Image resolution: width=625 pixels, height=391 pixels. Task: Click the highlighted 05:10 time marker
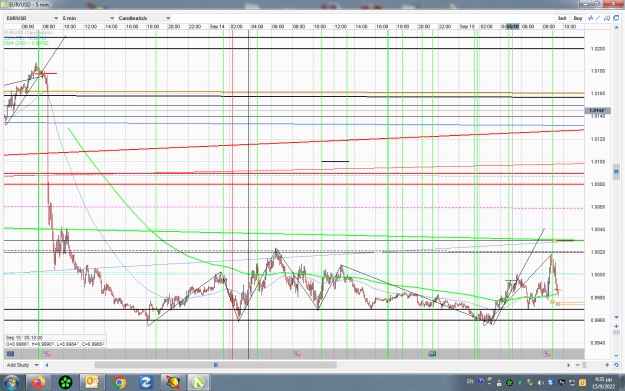tap(512, 27)
